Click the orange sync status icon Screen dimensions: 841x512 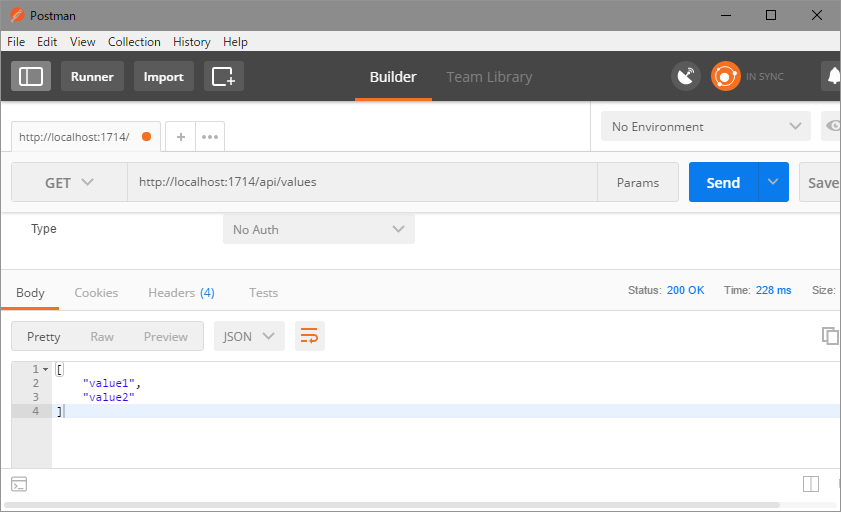(x=725, y=76)
